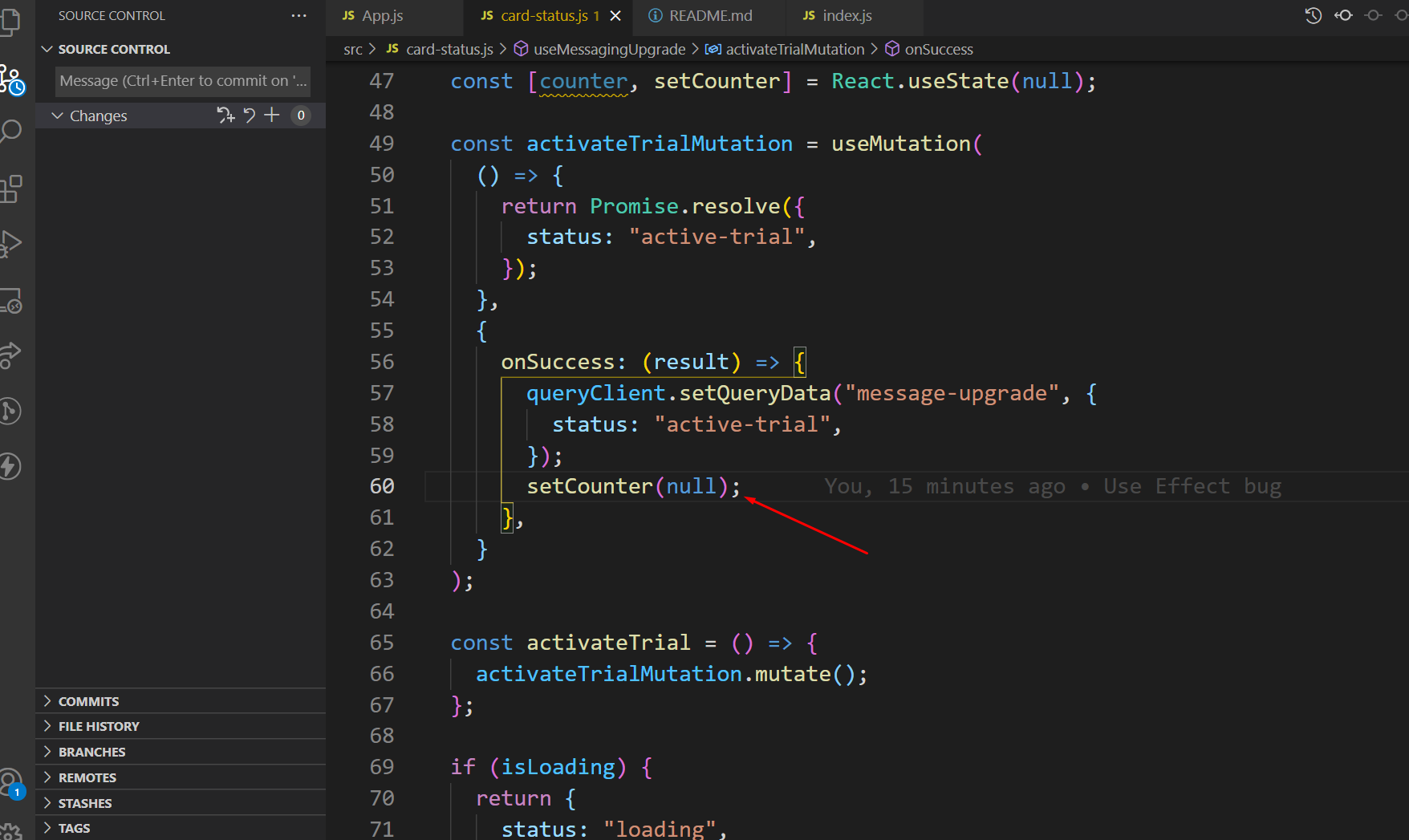Open the Extensions view
Viewport: 1409px width, 840px height.
click(x=12, y=189)
